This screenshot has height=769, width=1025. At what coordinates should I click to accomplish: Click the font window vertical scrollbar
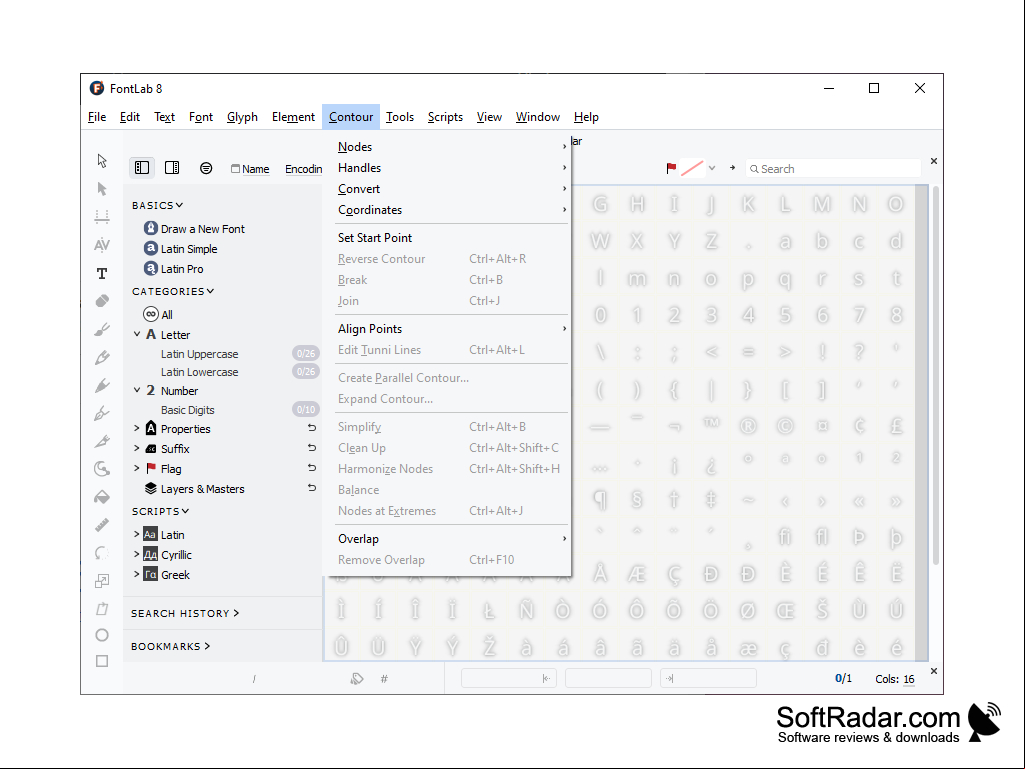pos(936,376)
